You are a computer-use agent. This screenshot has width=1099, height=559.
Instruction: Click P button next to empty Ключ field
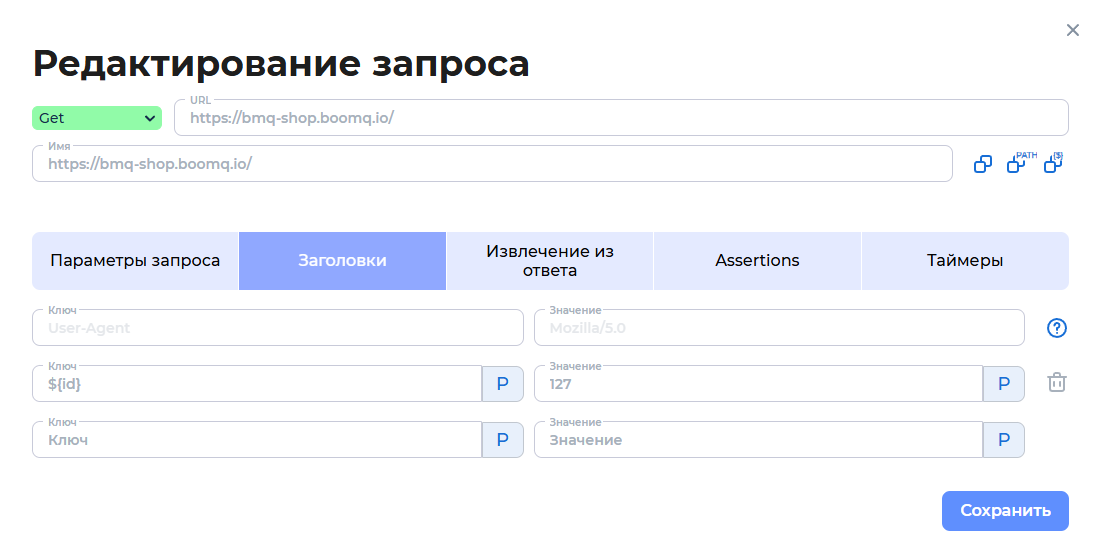[503, 440]
